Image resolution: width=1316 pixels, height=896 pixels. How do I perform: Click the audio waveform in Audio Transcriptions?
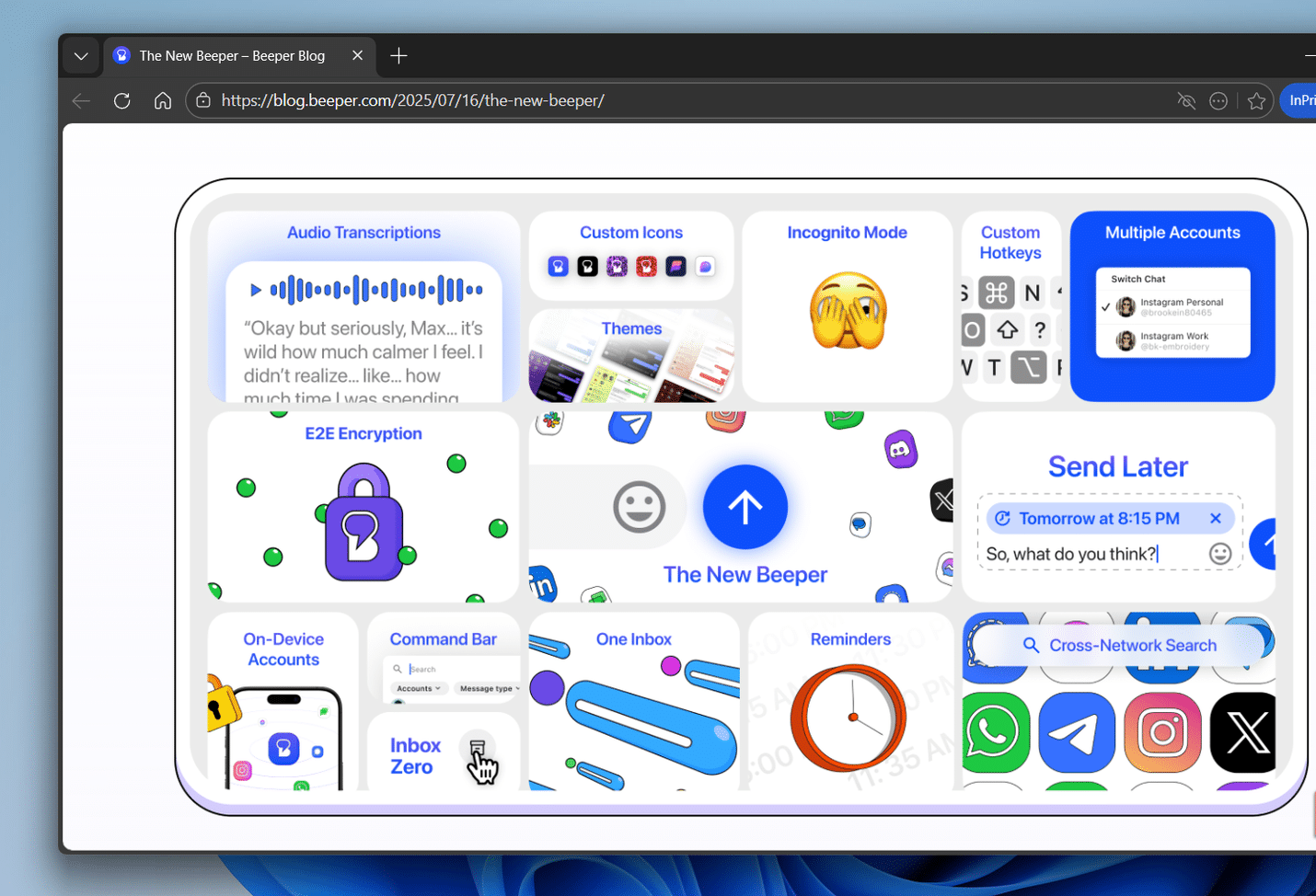coord(376,290)
